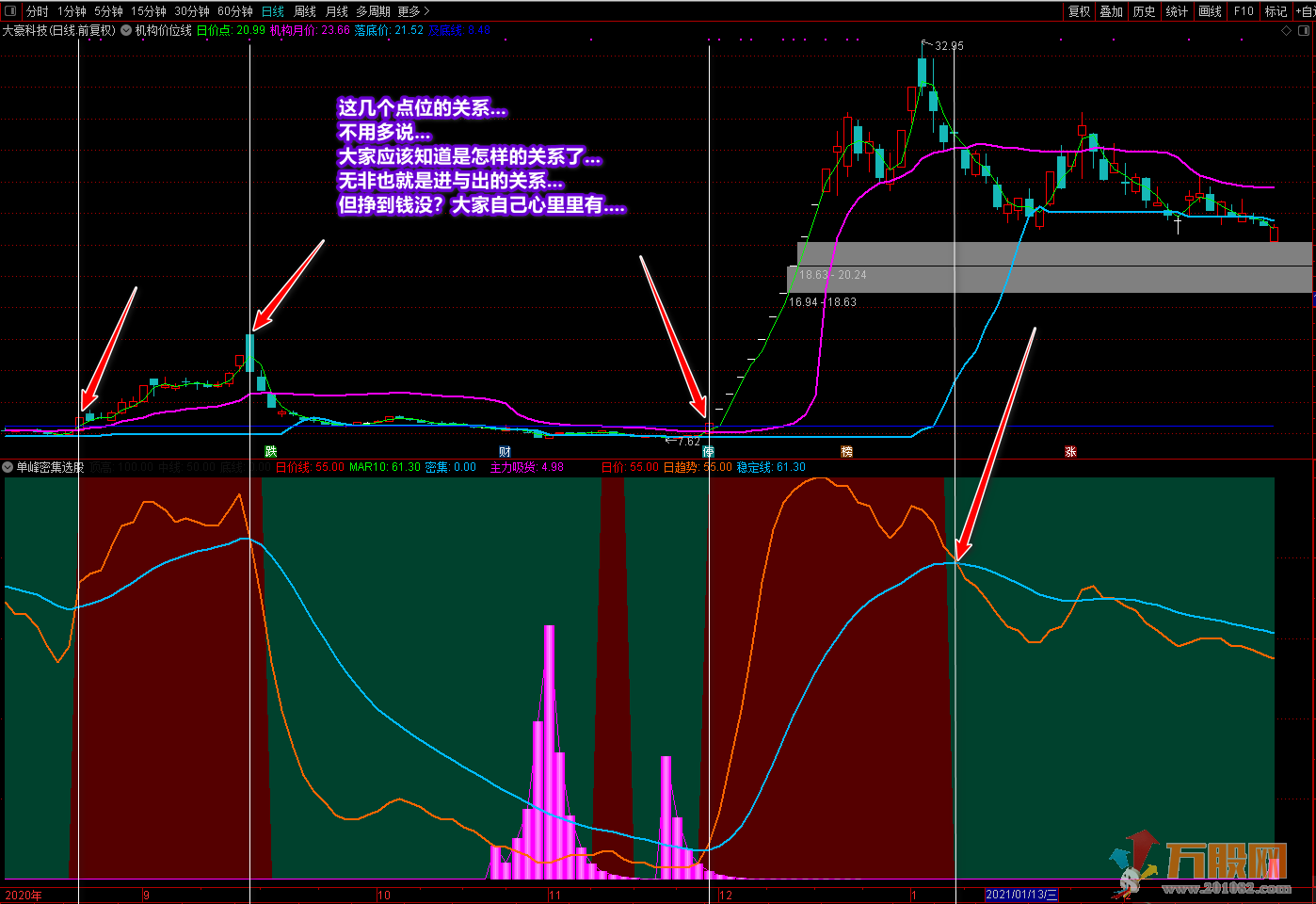Open the 单峰密集选股 indicator dropdown arrow
1316x904 pixels.
(8, 467)
